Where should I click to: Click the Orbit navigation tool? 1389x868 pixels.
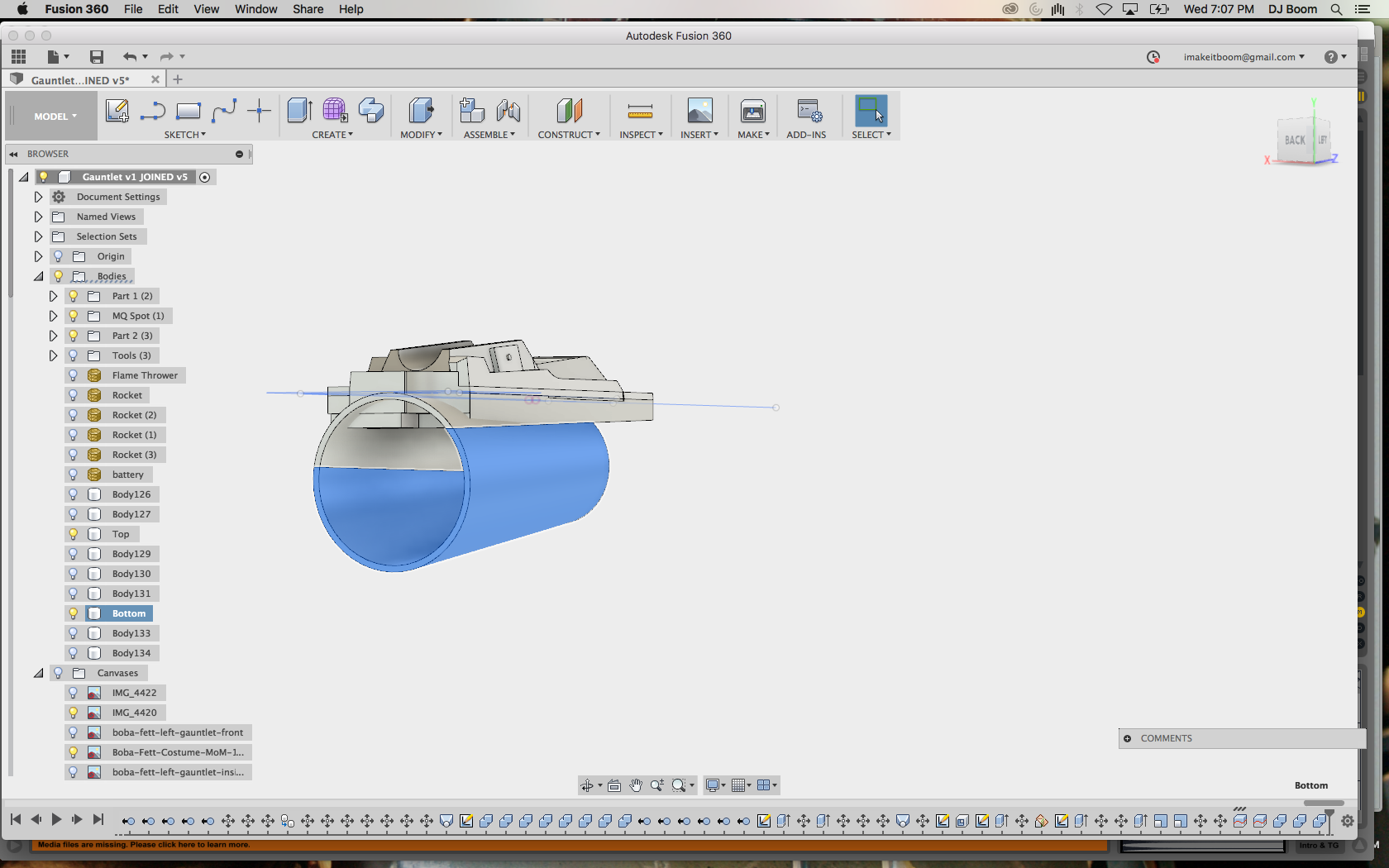tap(586, 785)
